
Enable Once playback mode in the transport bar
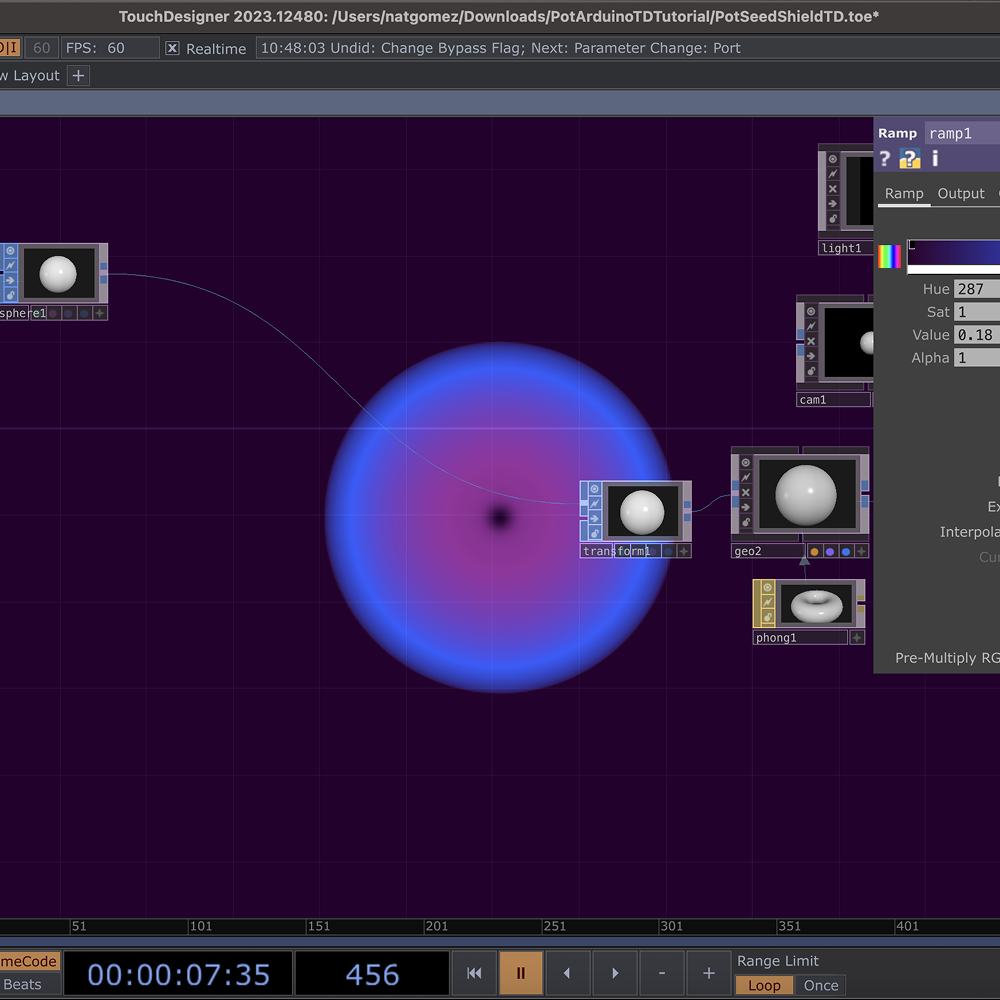point(820,985)
